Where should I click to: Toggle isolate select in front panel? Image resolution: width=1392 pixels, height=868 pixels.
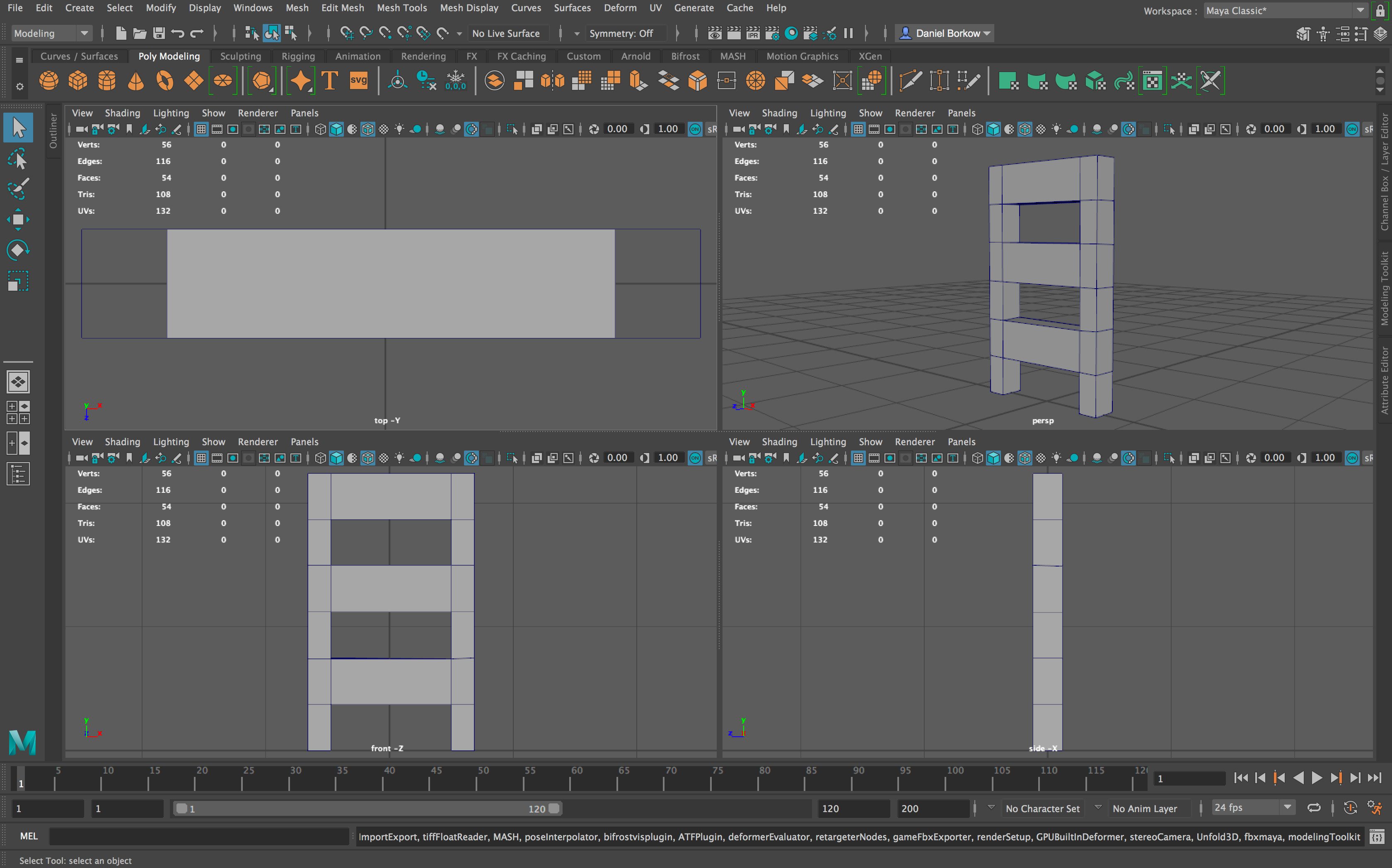click(512, 458)
